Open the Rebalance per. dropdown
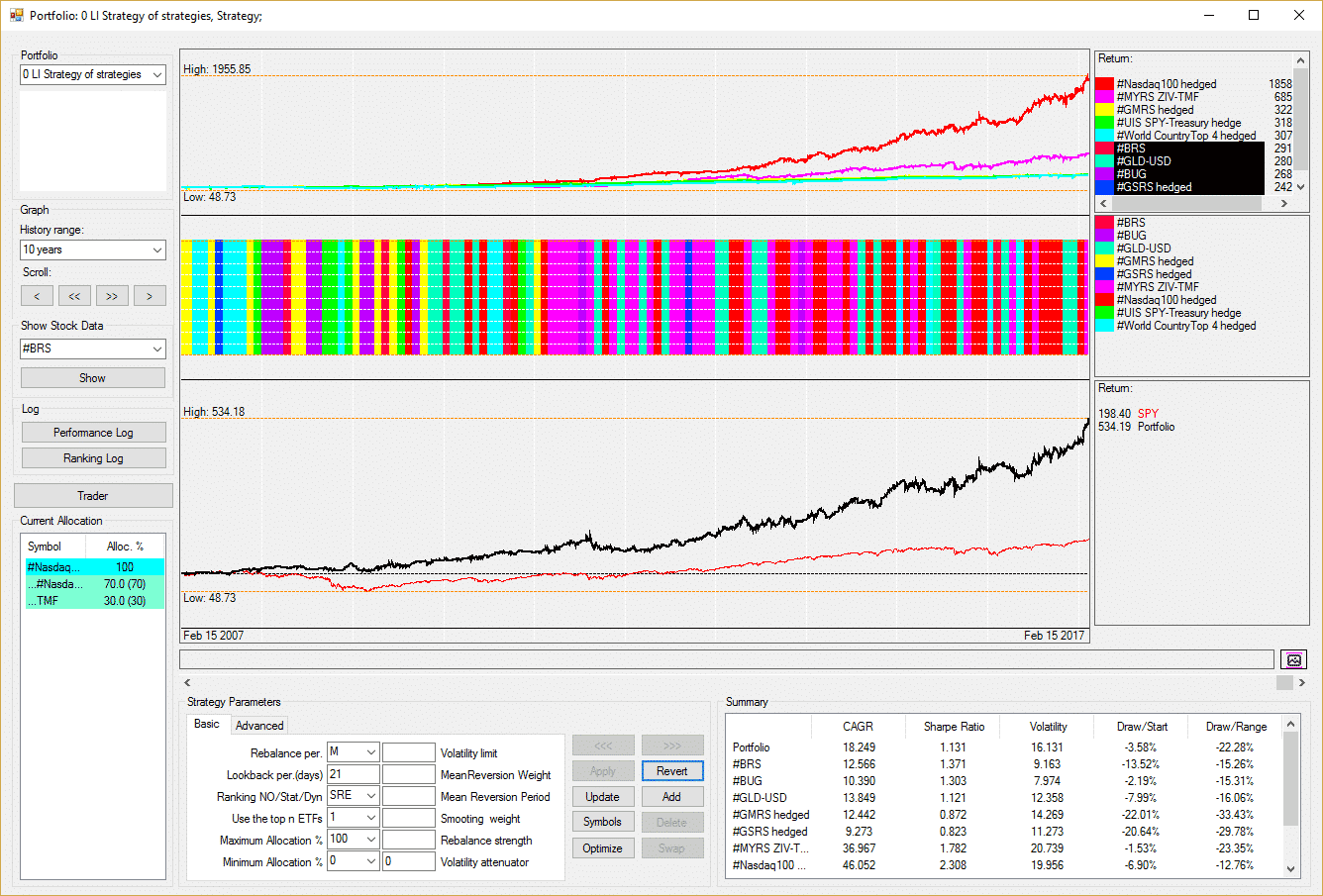The height and width of the screenshot is (896, 1323). 353,752
